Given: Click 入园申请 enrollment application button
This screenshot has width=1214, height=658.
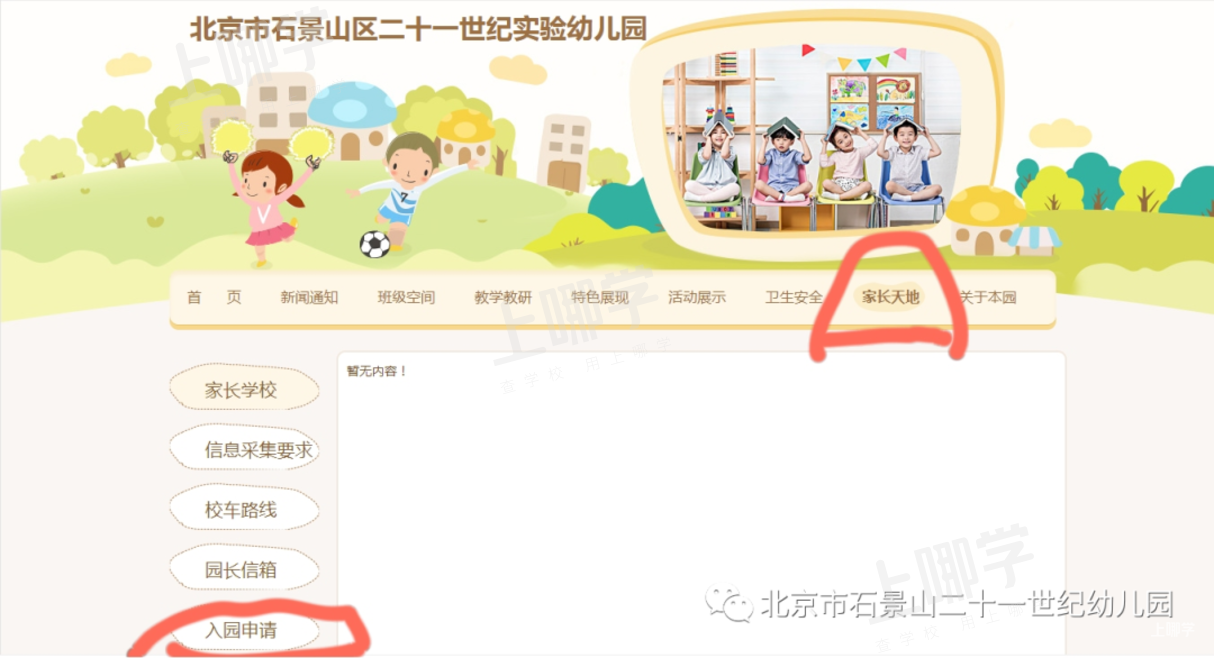Looking at the screenshot, I should pos(243,631).
